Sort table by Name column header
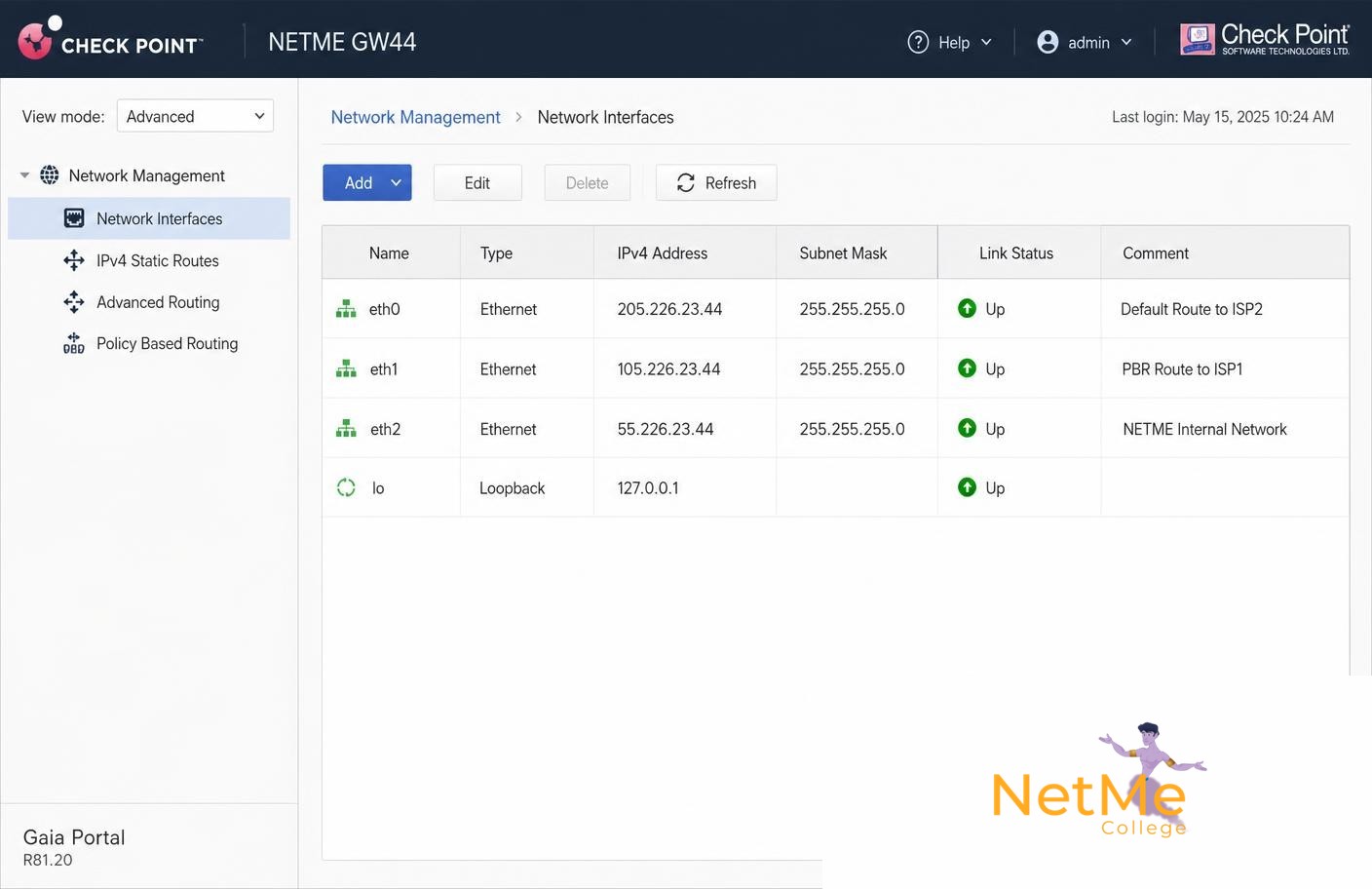 pyautogui.click(x=389, y=253)
